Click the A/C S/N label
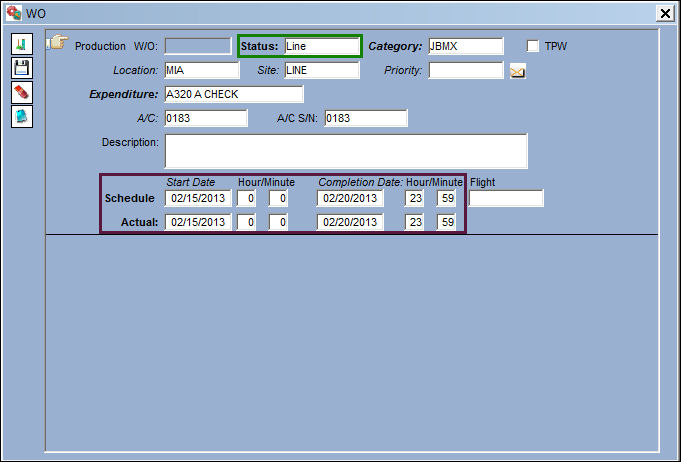Viewport: 681px width, 462px height. [298, 118]
